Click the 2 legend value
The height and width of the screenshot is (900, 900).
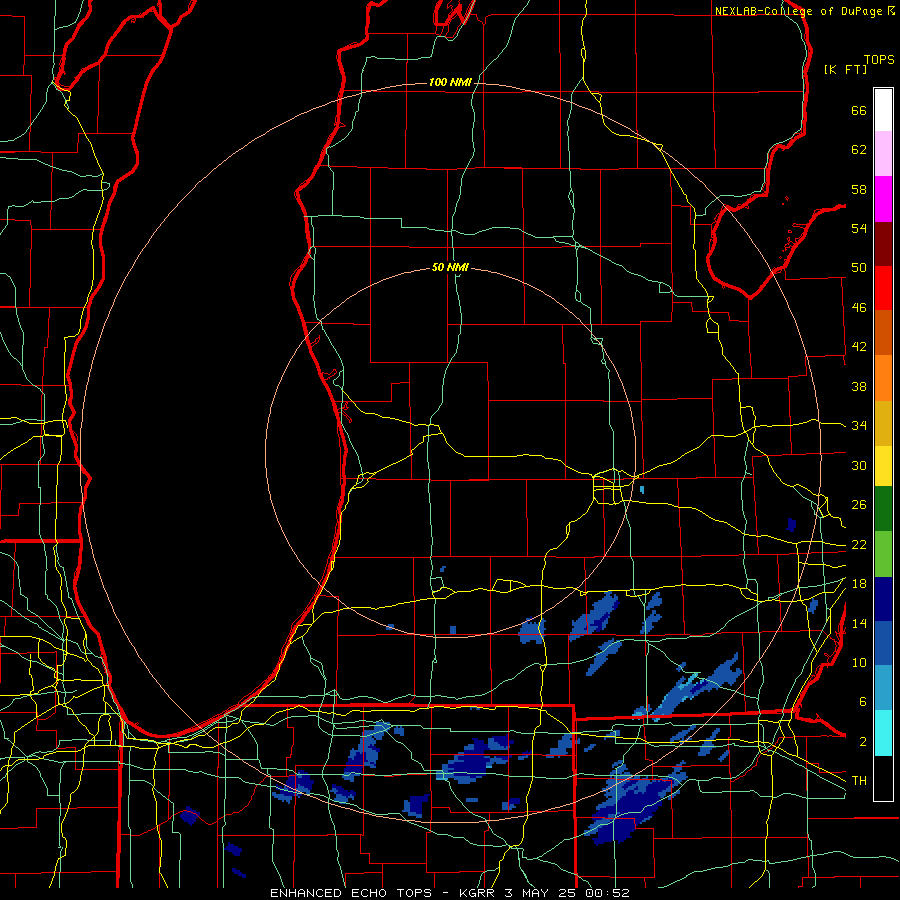click(862, 741)
